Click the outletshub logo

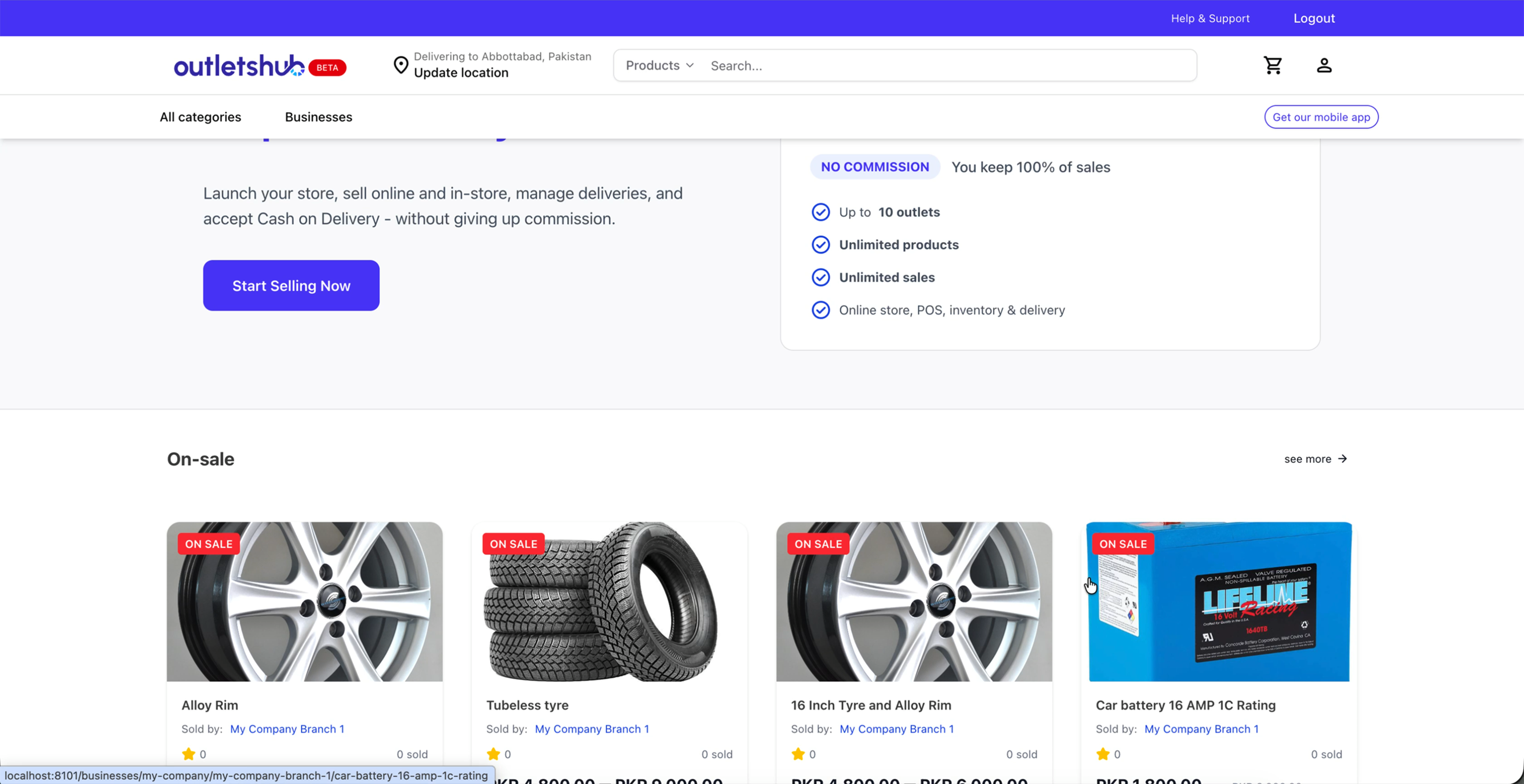point(239,66)
